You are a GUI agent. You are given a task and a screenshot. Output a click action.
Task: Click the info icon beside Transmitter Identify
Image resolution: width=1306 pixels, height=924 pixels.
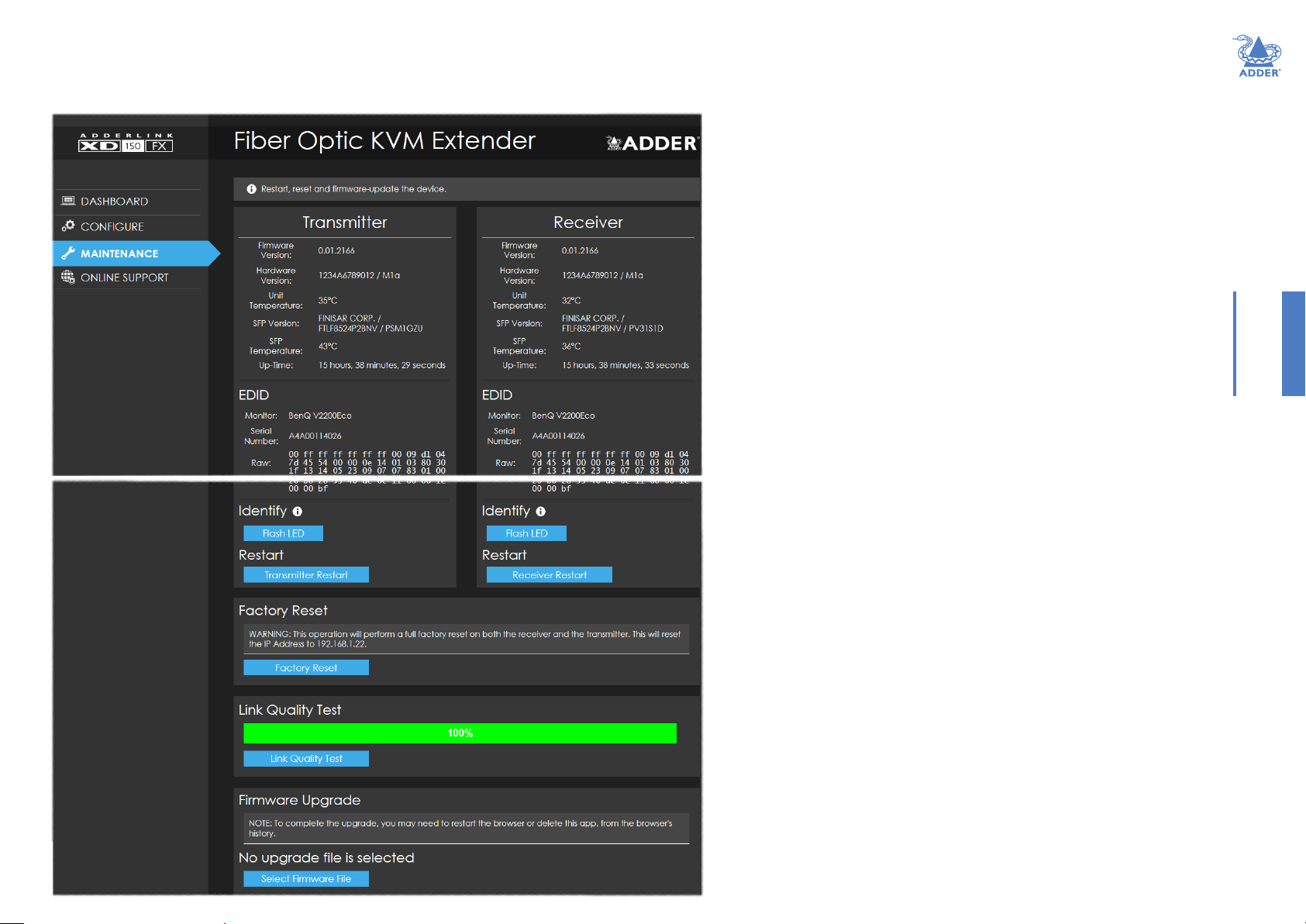298,512
